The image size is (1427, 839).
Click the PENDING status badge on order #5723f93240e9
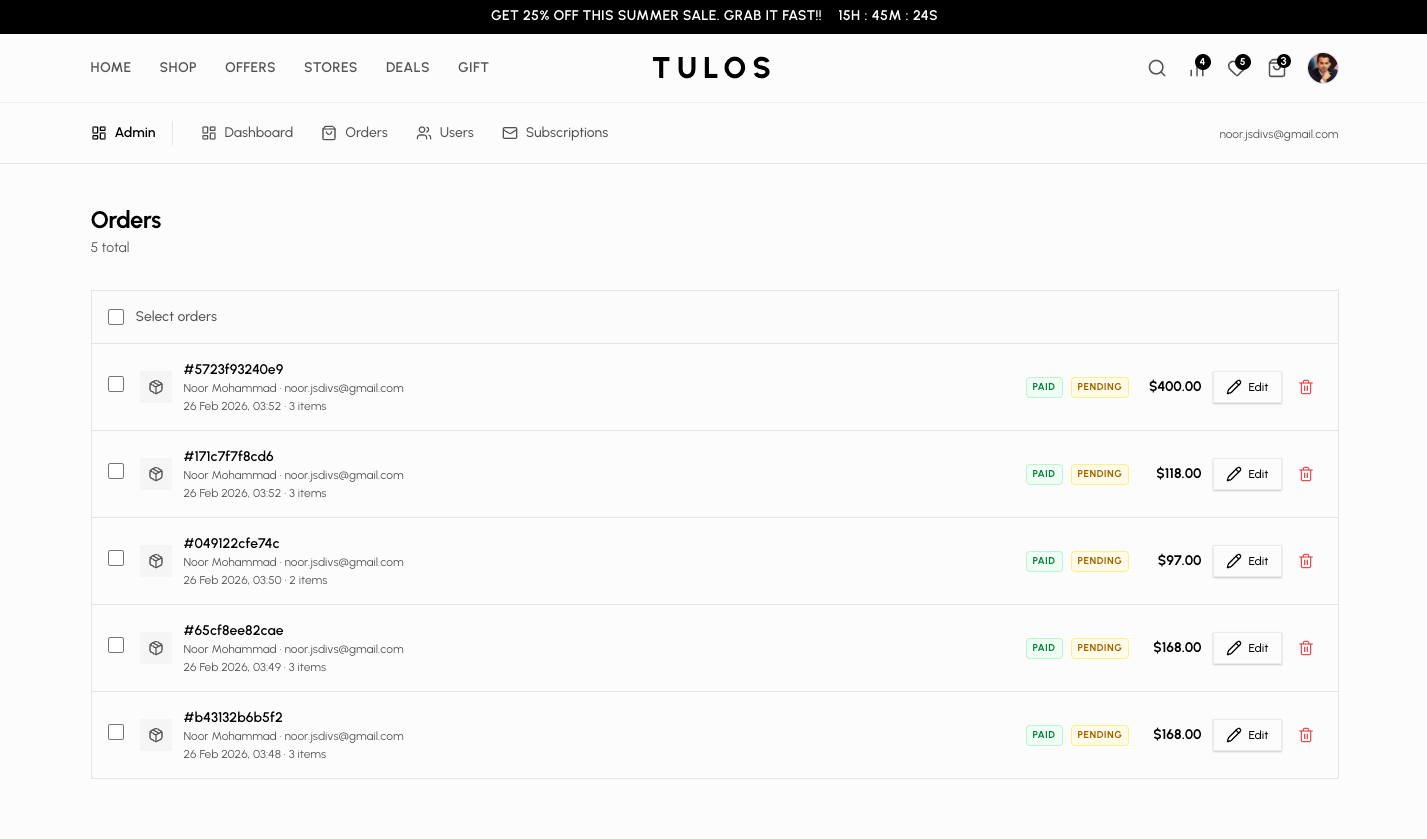[x=1099, y=387]
